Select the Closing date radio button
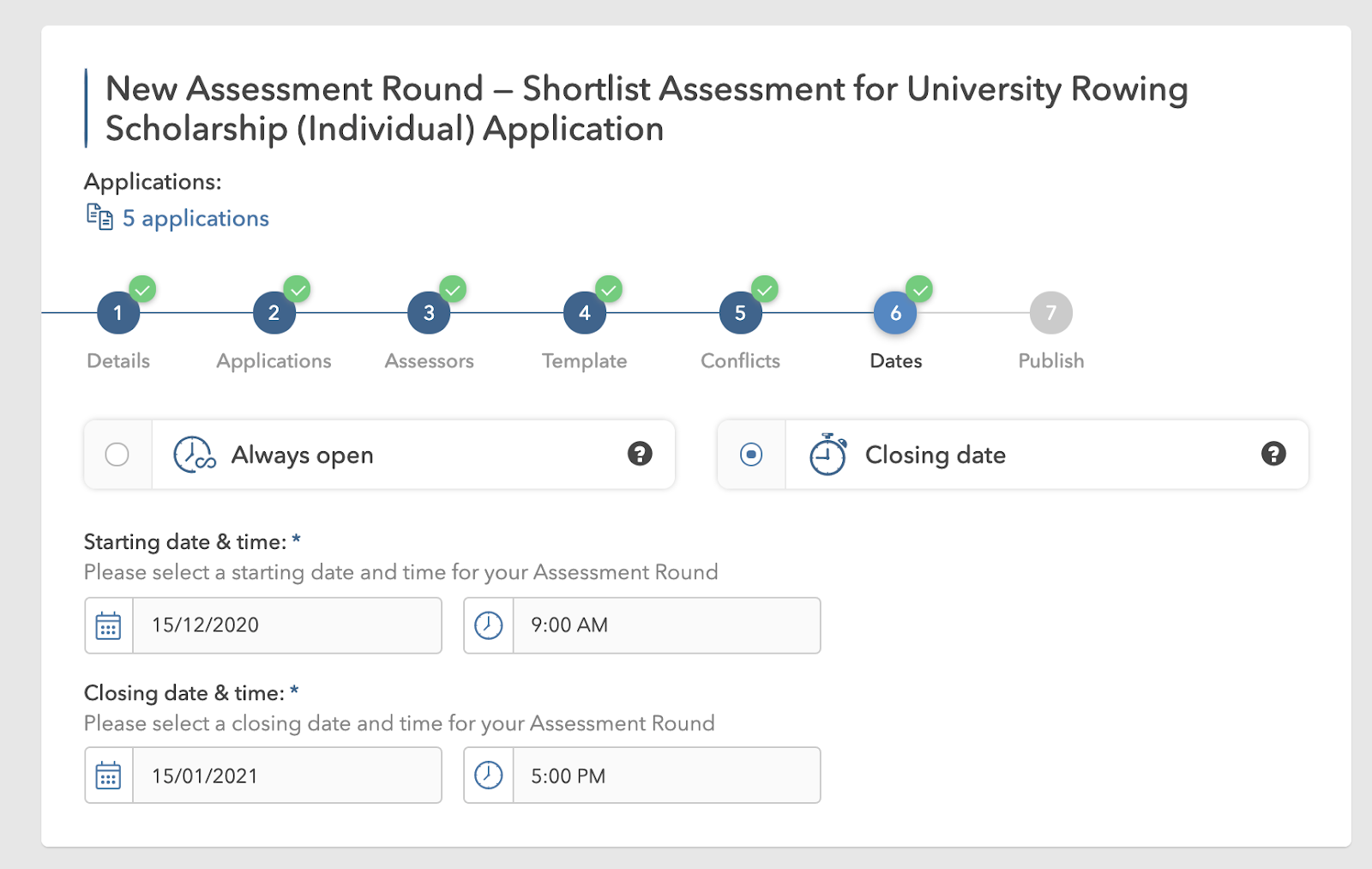Viewport: 1372px width, 869px height. click(751, 455)
